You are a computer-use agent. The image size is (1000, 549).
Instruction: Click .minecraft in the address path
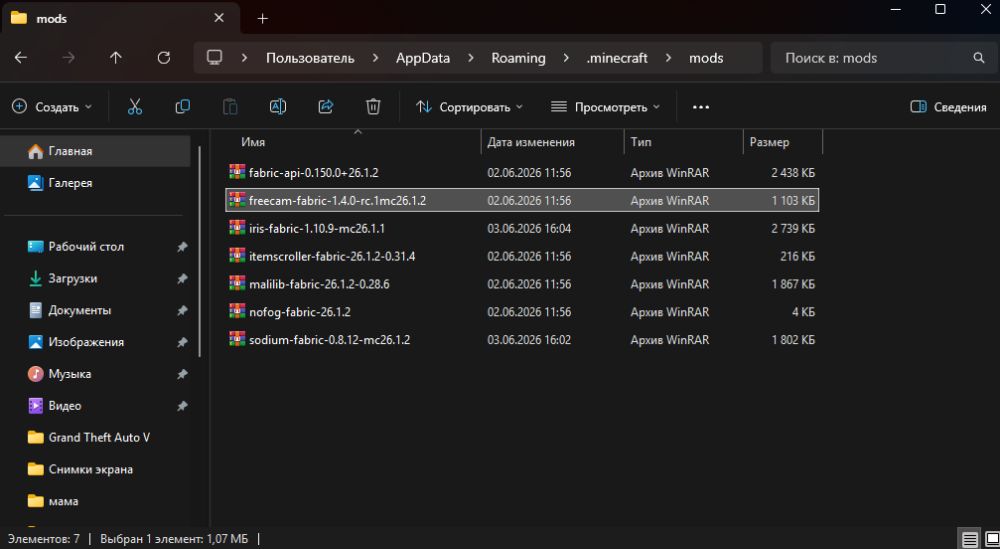click(617, 58)
